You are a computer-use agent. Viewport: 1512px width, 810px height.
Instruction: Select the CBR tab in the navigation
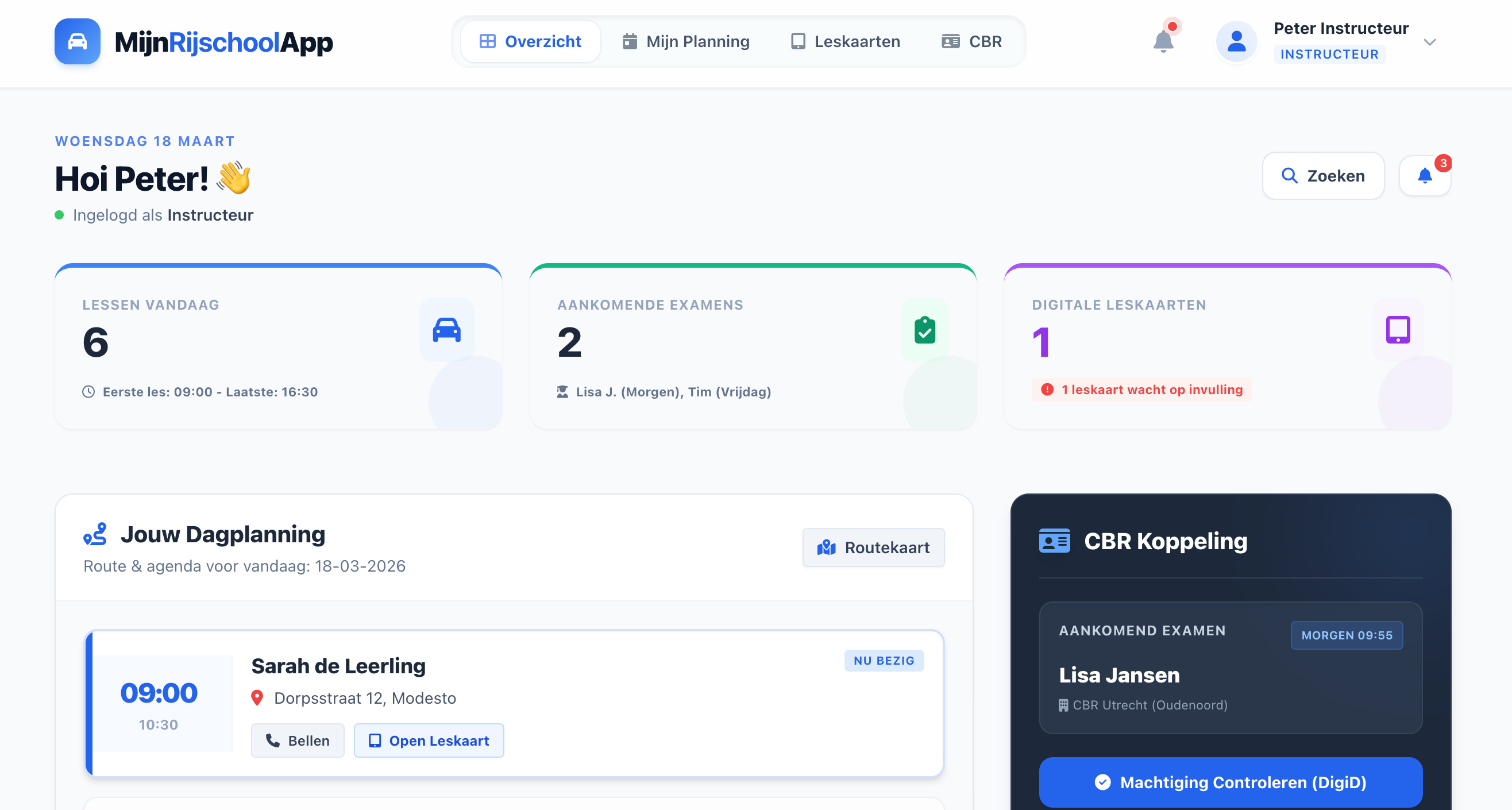pyautogui.click(x=971, y=41)
